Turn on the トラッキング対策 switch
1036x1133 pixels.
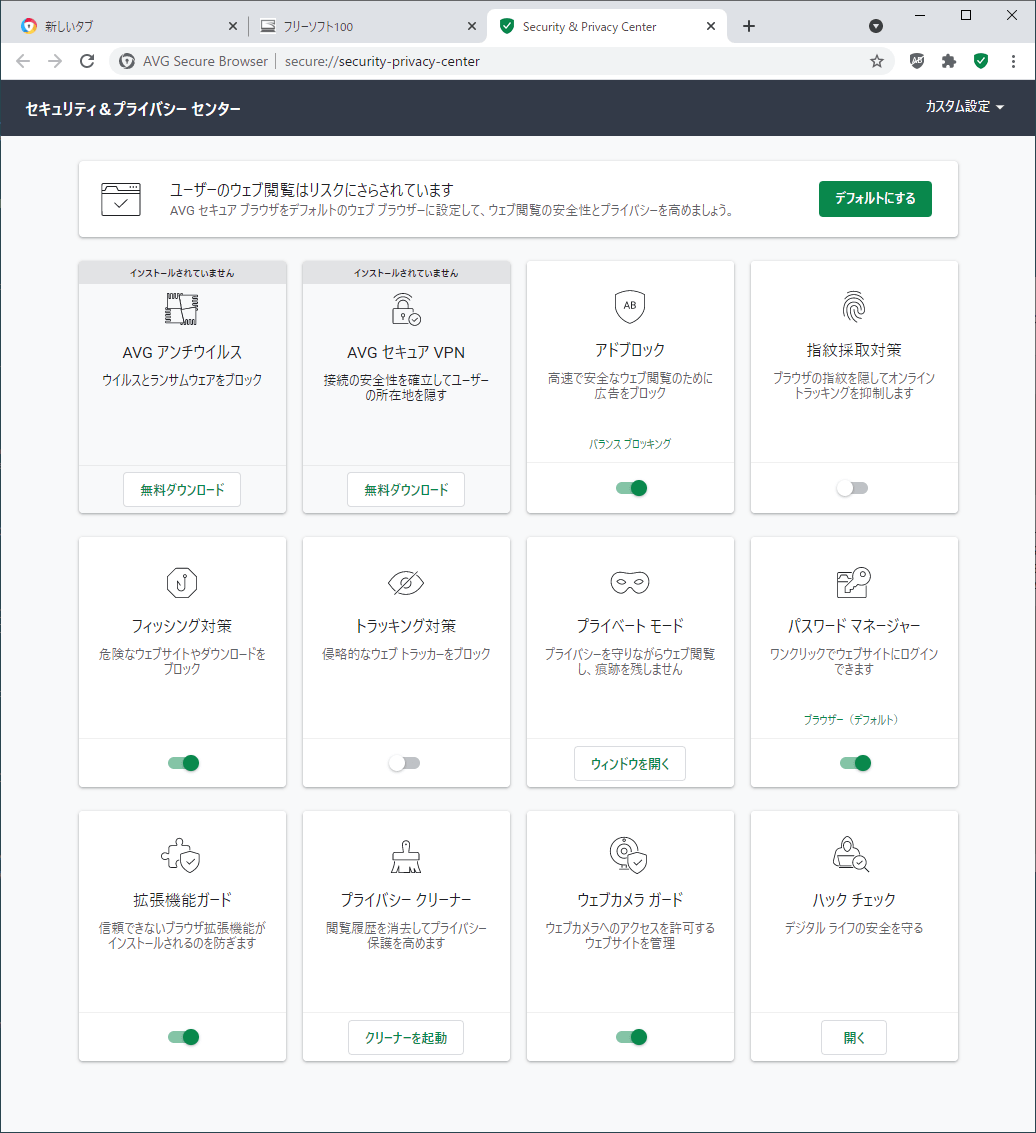(405, 762)
